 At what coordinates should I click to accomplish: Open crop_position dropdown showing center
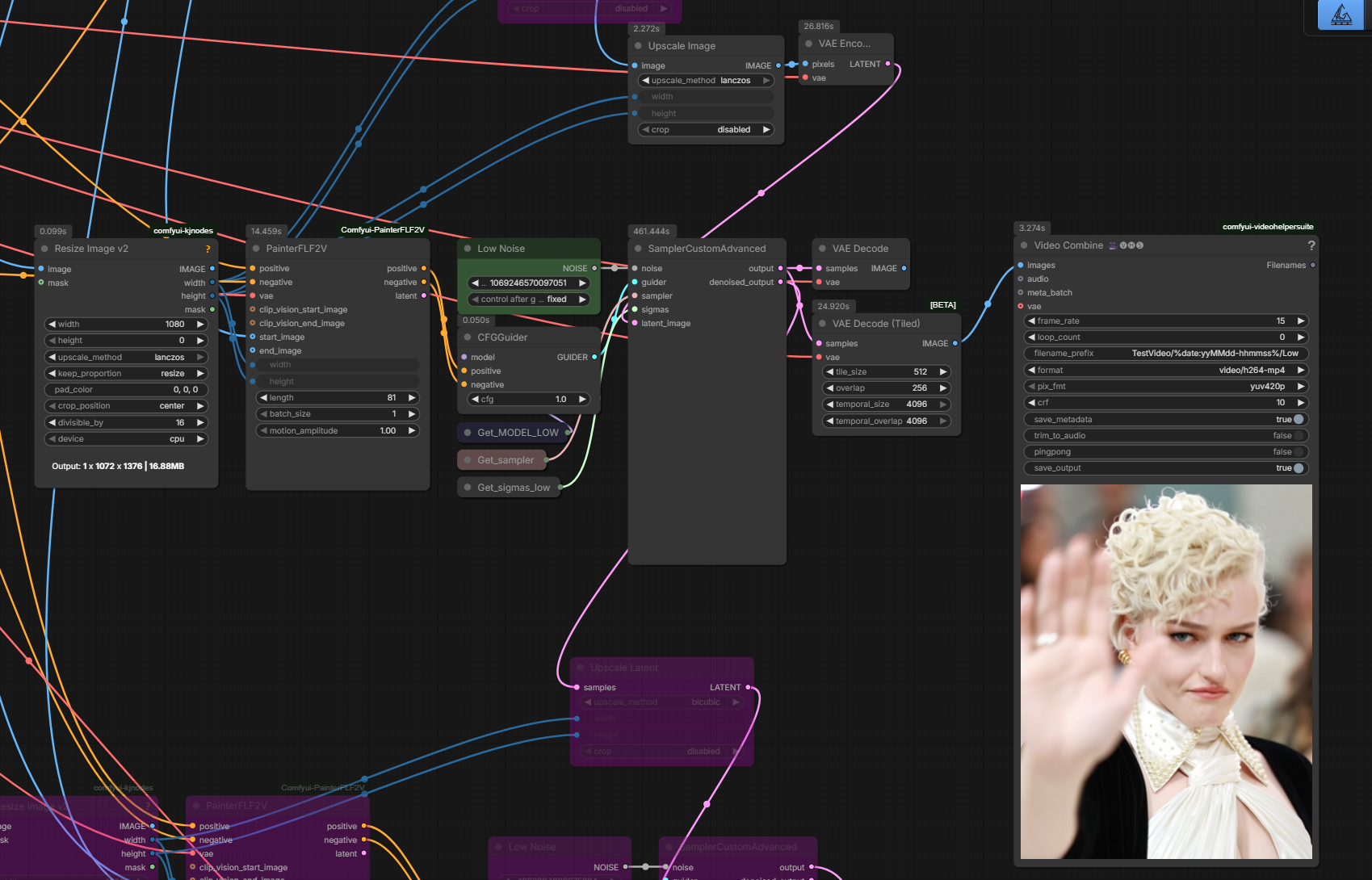pyautogui.click(x=126, y=406)
